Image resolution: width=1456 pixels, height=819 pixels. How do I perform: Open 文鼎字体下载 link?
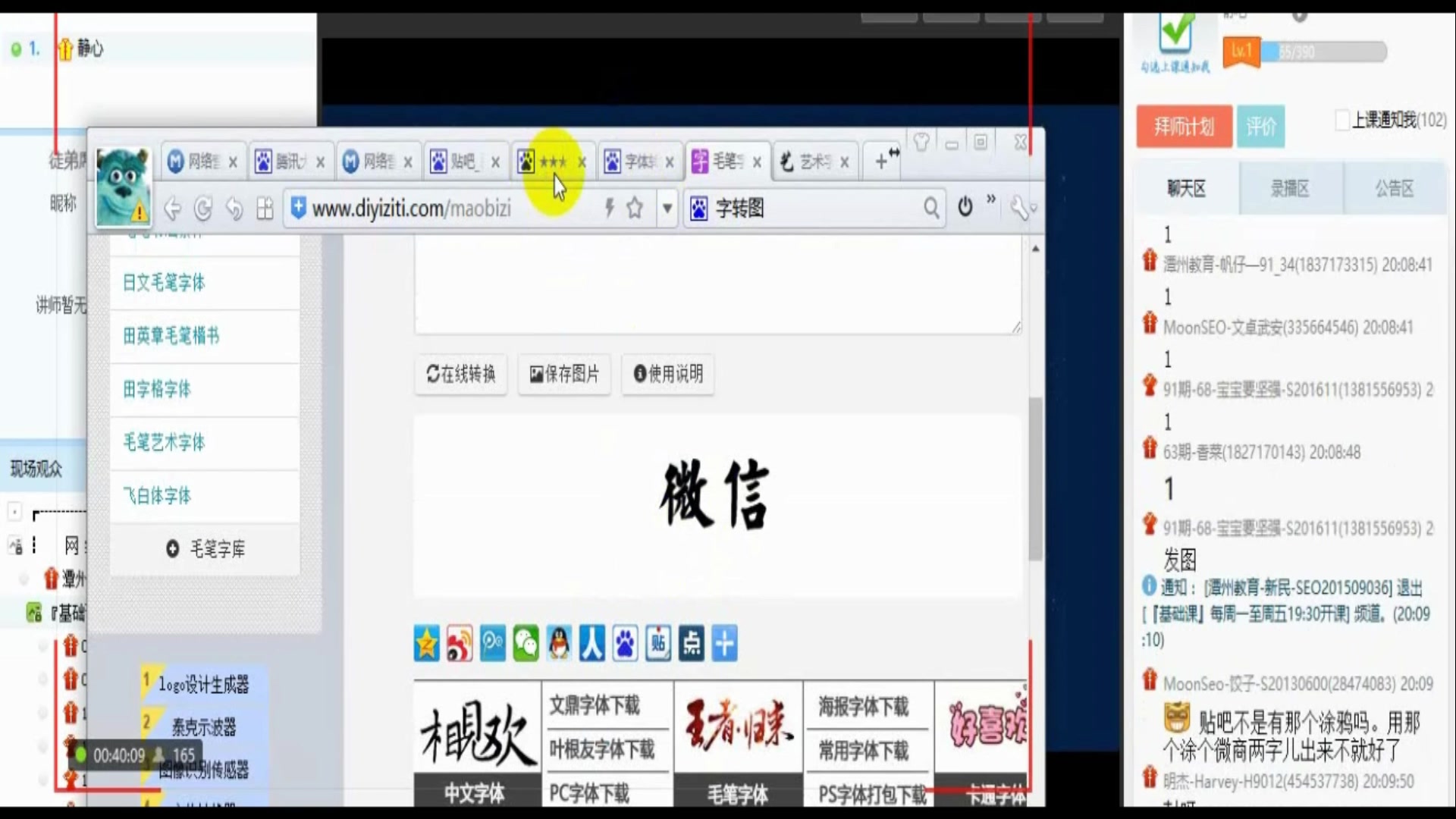(x=595, y=706)
